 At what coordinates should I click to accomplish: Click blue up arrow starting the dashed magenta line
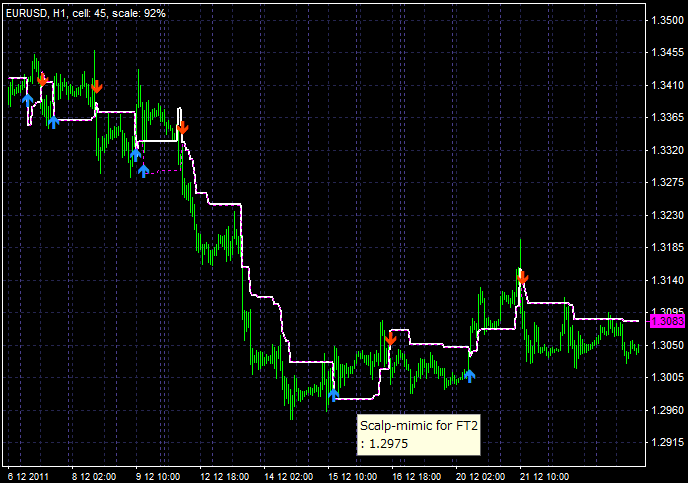(x=143, y=170)
